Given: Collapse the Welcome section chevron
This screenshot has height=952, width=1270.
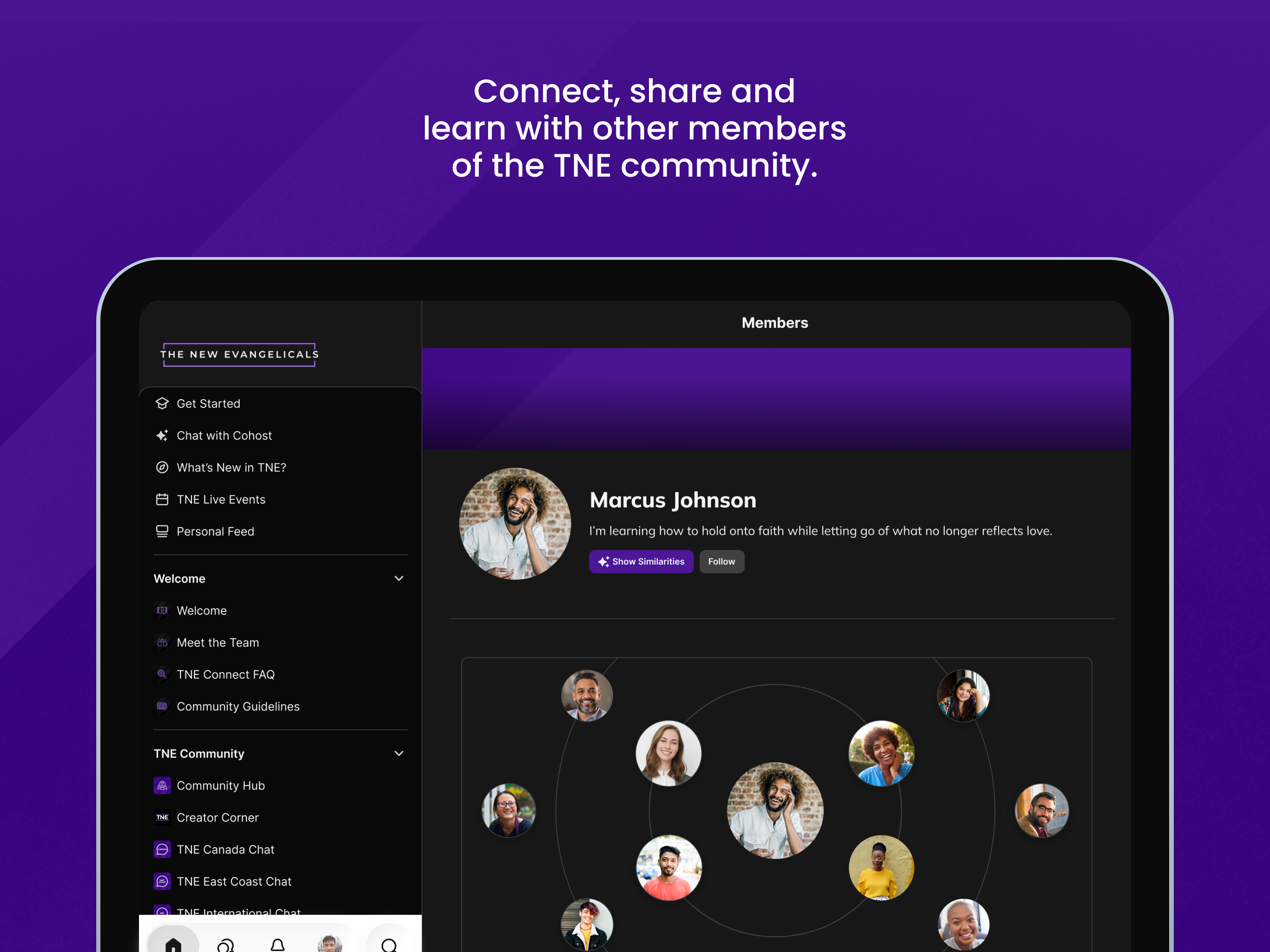Looking at the screenshot, I should 399,578.
